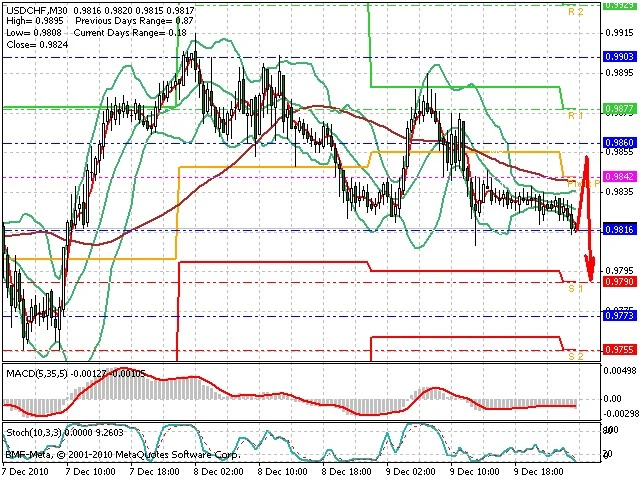The width and height of the screenshot is (640, 480).
Task: Select the 0.9816 current price label
Action: (620, 230)
